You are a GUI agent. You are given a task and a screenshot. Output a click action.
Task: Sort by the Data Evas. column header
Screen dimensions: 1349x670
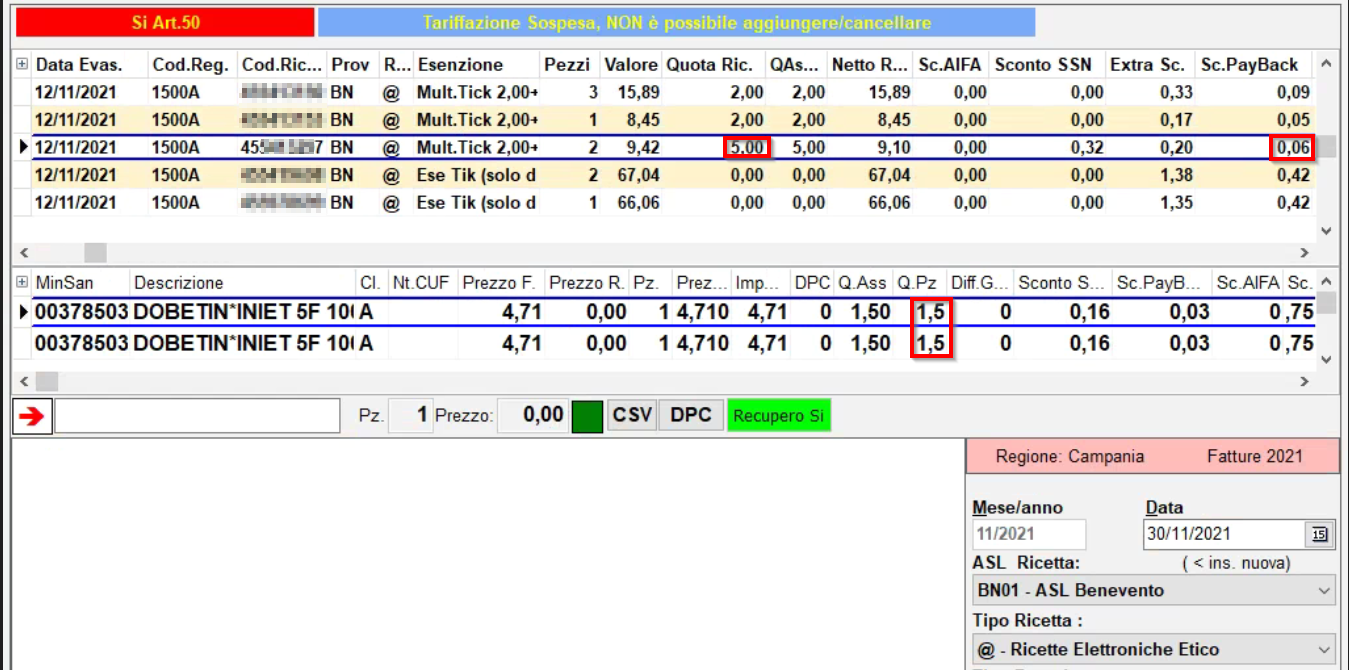(79, 65)
